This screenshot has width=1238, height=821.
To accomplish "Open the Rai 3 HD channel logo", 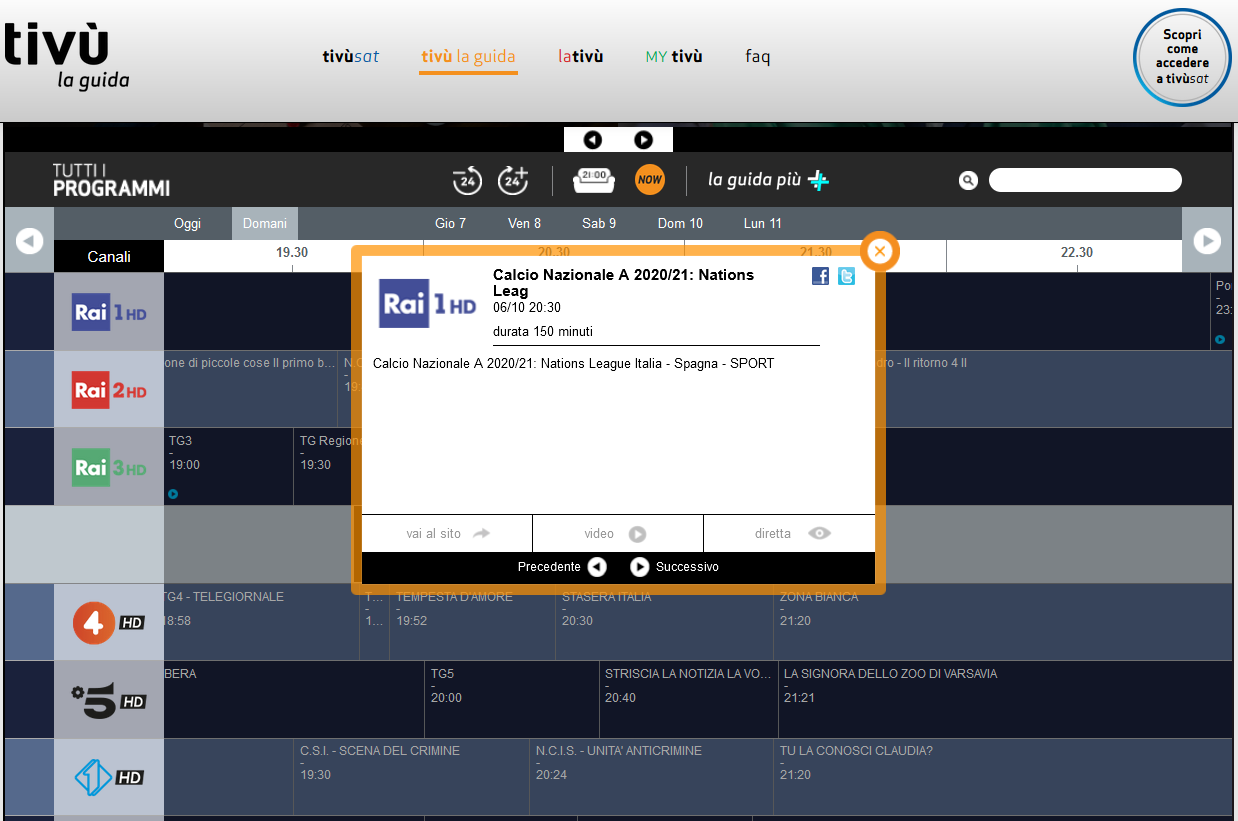I will pos(109,467).
